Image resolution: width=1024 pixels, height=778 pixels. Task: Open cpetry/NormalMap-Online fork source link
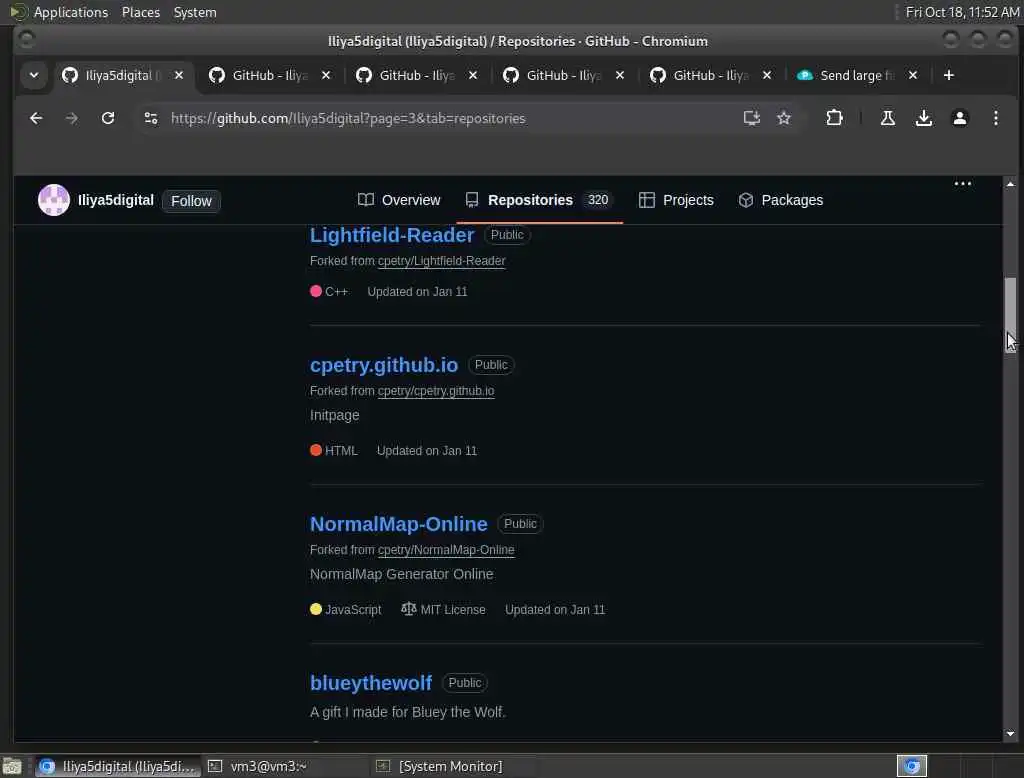(x=446, y=550)
